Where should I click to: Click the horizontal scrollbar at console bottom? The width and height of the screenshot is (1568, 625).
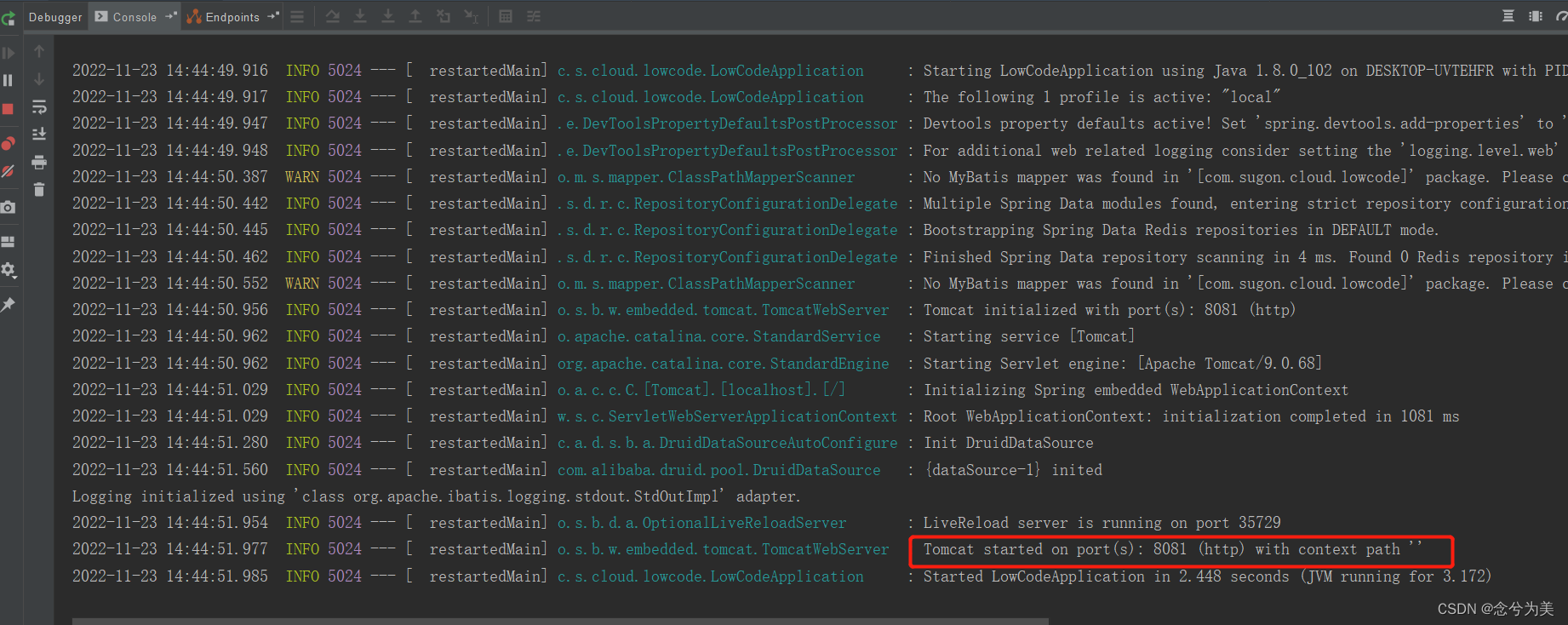point(560,621)
